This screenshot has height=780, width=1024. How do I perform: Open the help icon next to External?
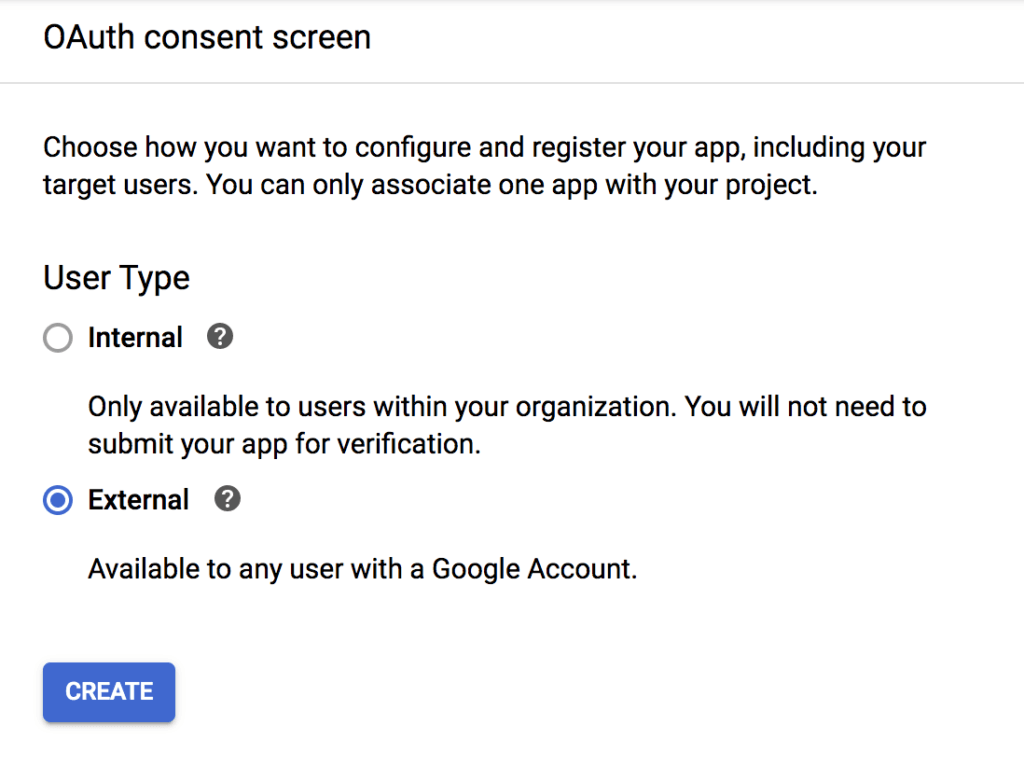point(228,499)
